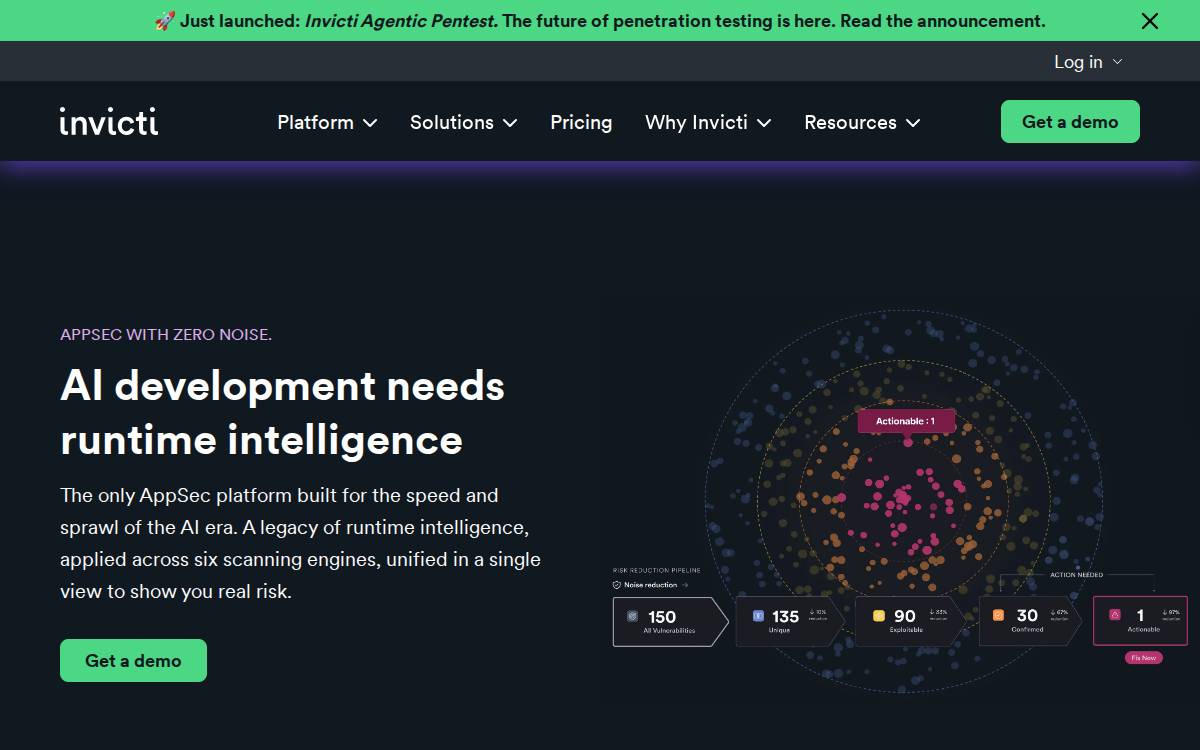Screen dimensions: 1200x750
Task: Select the Actionable : 1 label
Action: pyautogui.click(x=906, y=421)
